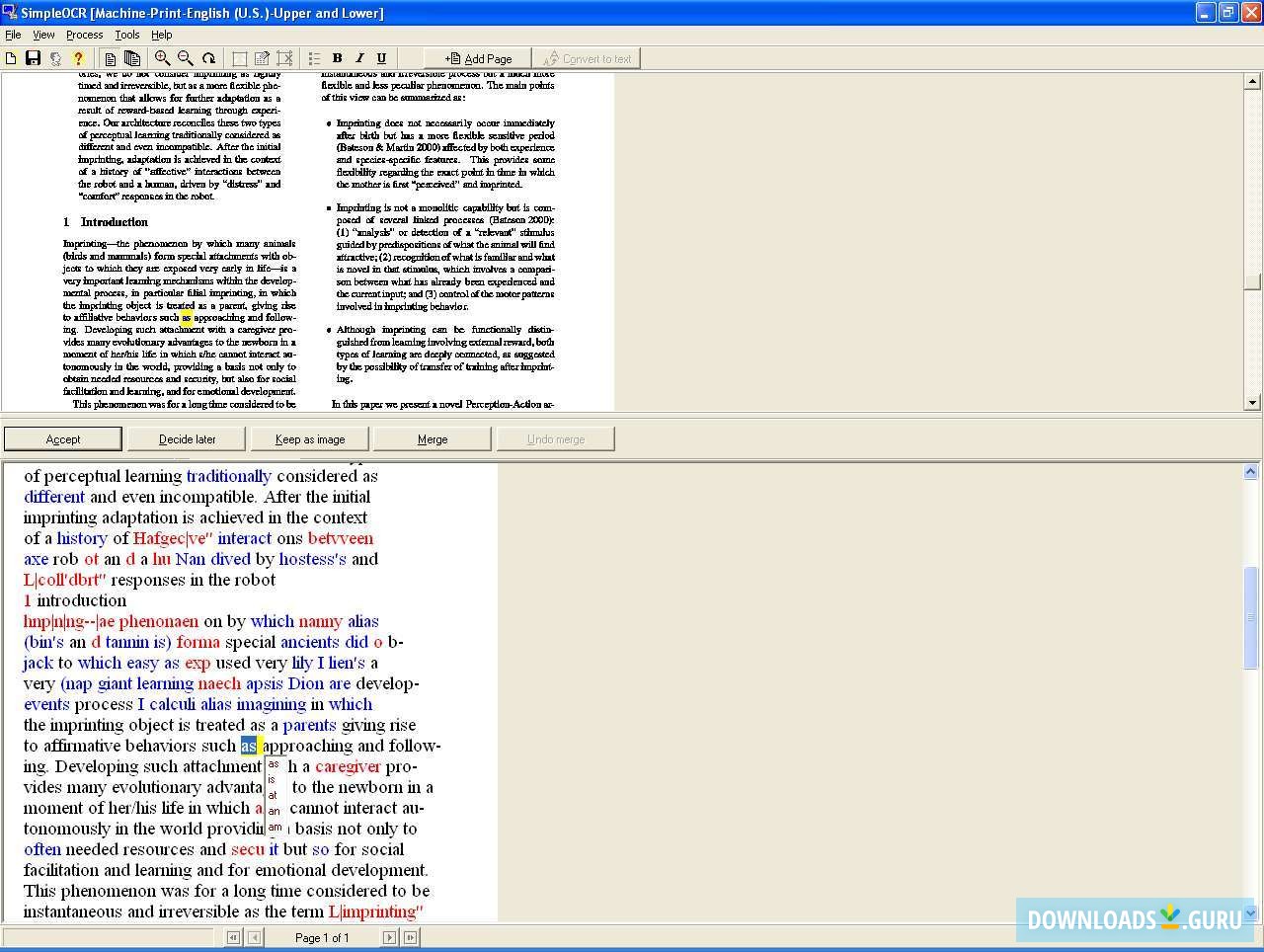Screen dimensions: 1264x952
Task: Go to next page arrow
Action: [389, 937]
